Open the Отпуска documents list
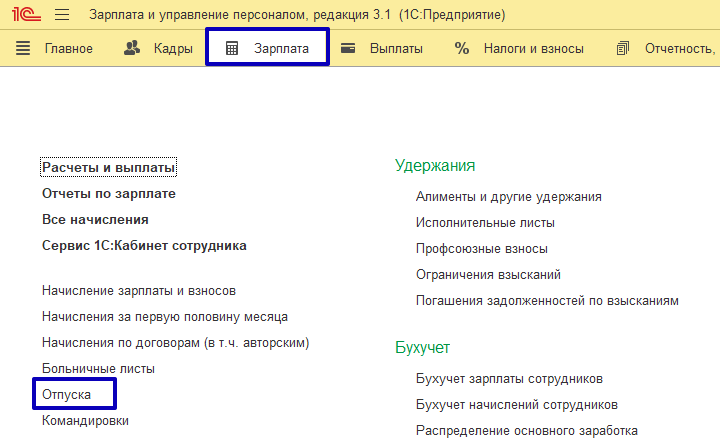720x438 pixels. 66,395
